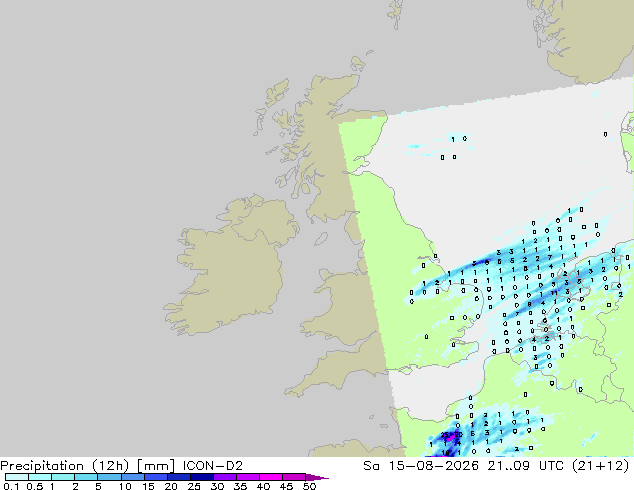Select the 40–45 mm magenta legend swatch

coord(271,477)
